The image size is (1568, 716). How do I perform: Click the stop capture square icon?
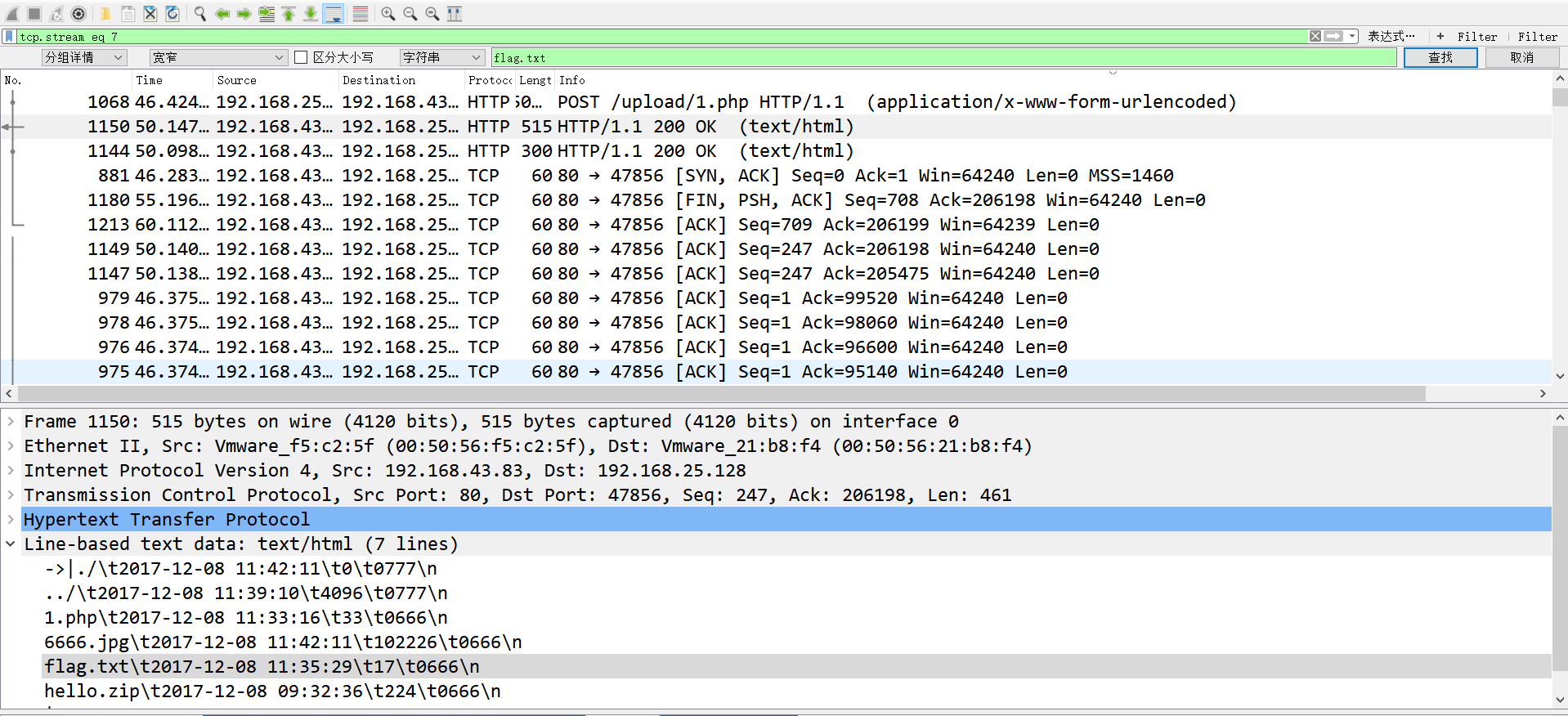[34, 14]
